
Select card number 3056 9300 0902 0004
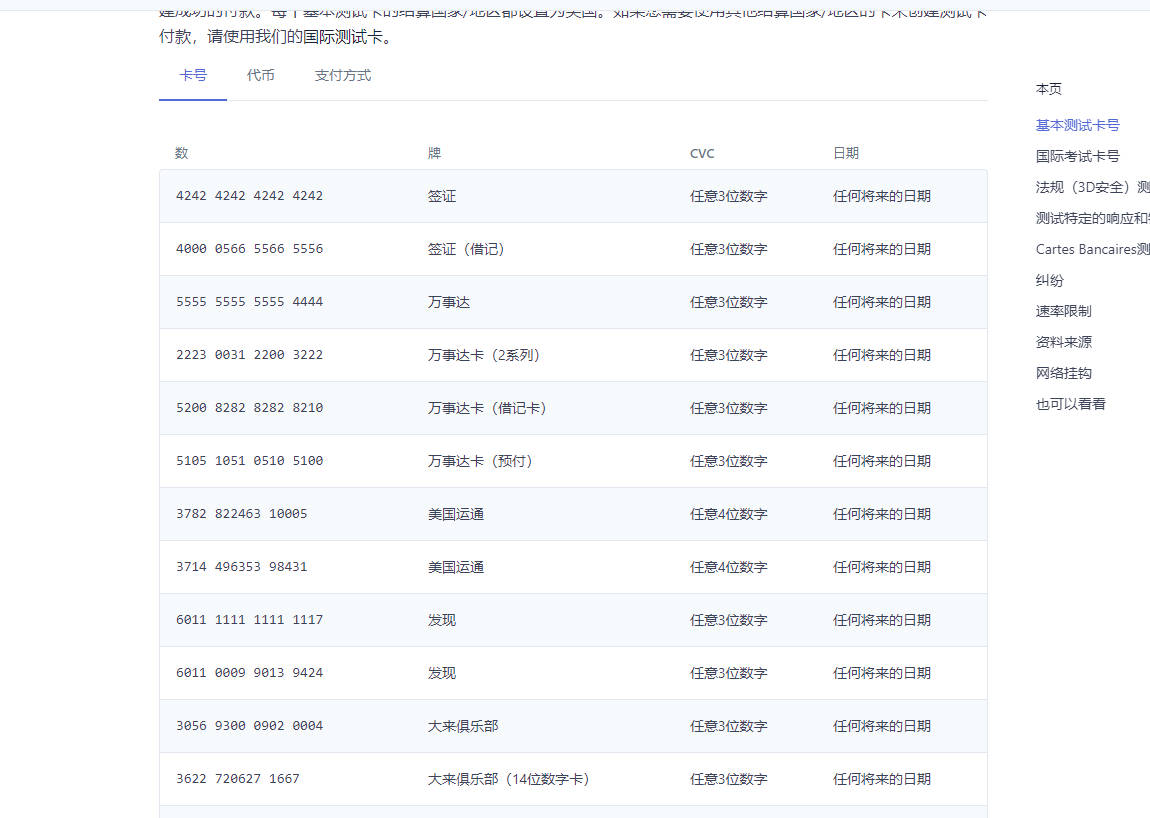click(249, 726)
